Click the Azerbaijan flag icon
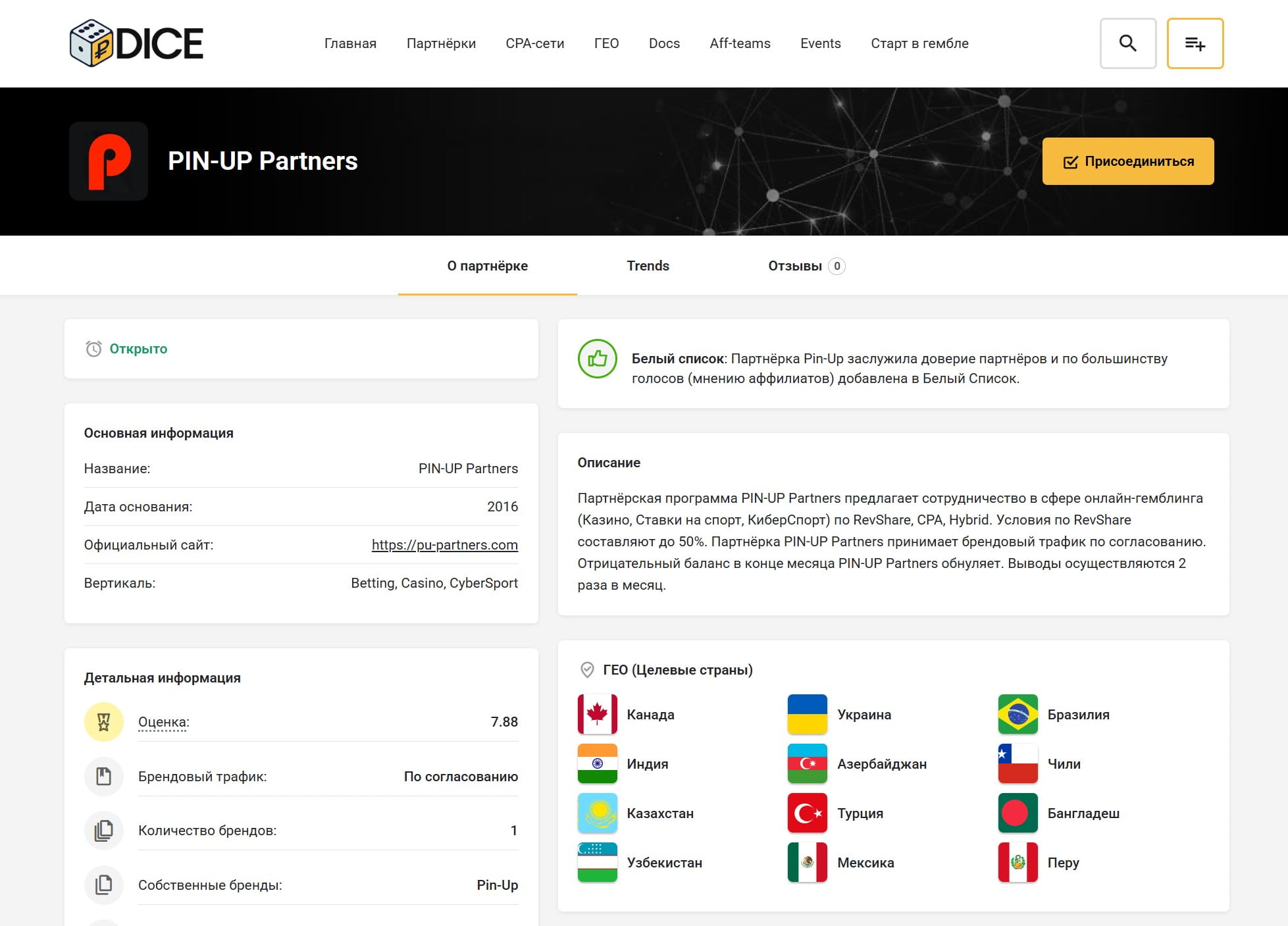The width and height of the screenshot is (1288, 926). pyautogui.click(x=808, y=763)
